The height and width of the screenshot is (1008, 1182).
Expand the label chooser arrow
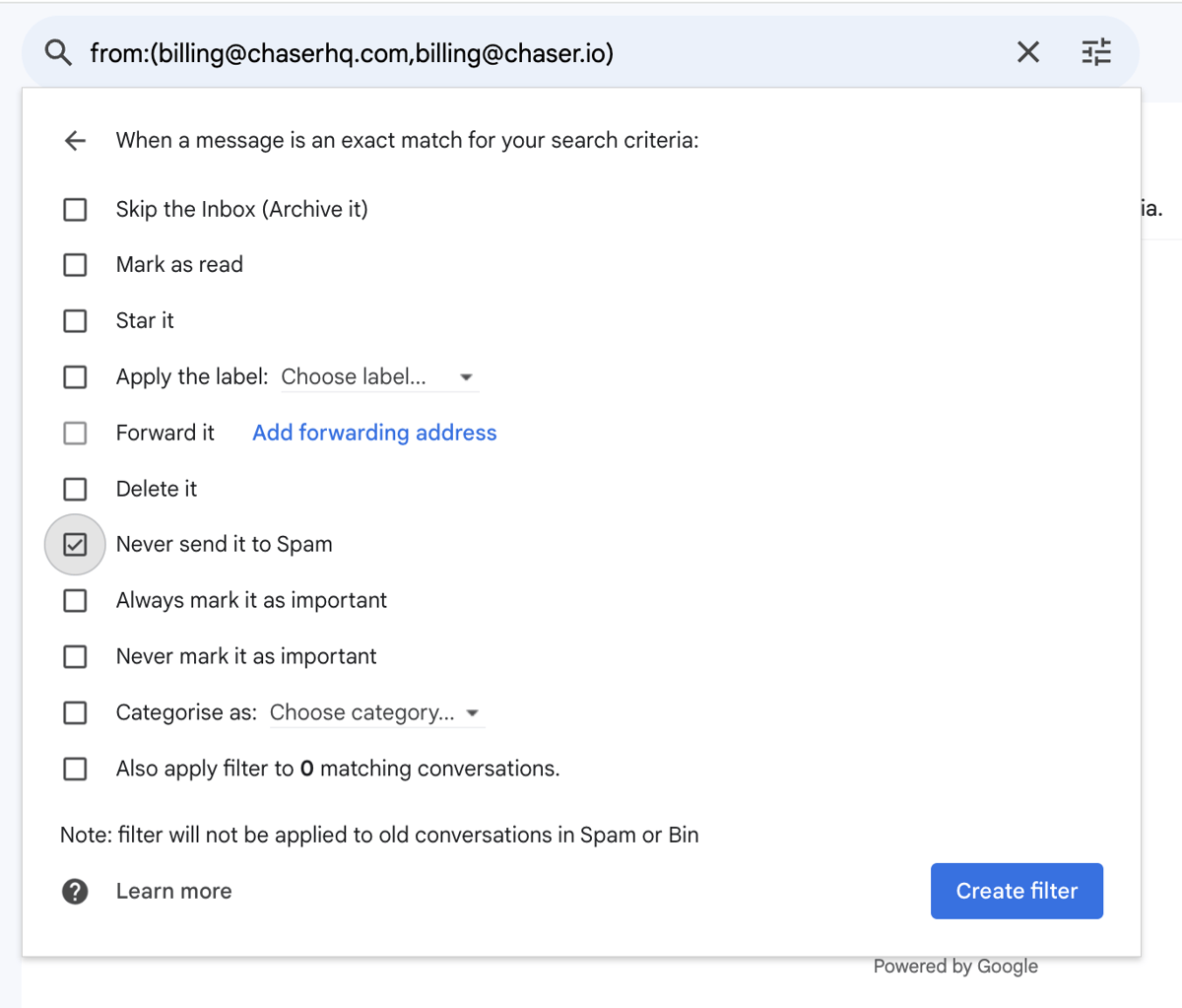pos(466,376)
